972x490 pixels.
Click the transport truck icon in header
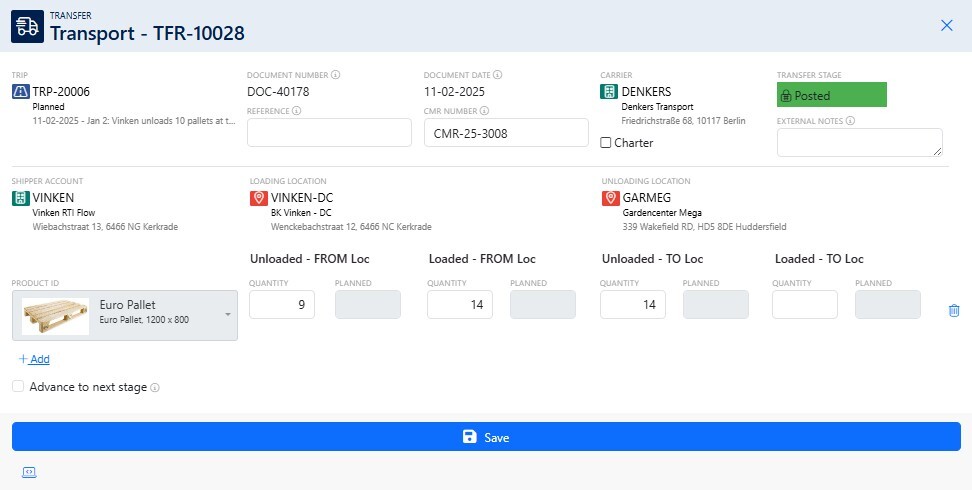coord(27,26)
